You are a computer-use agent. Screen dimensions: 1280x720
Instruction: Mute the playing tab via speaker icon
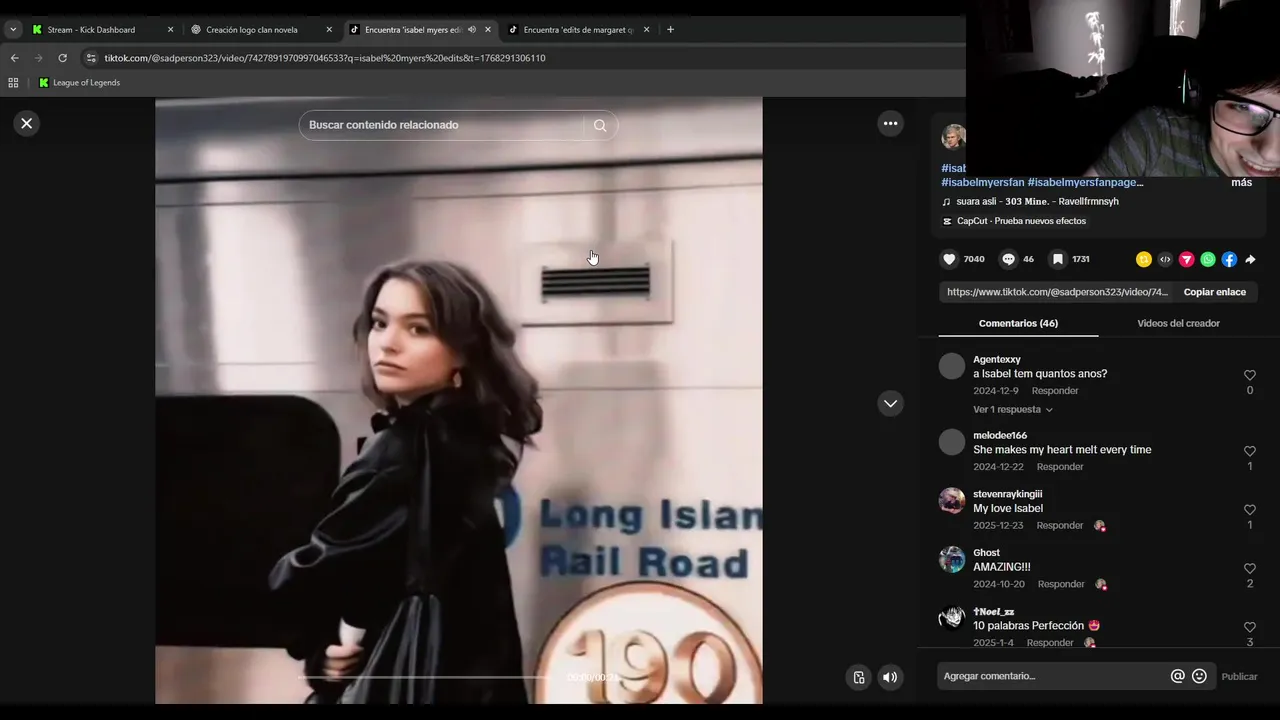point(471,30)
